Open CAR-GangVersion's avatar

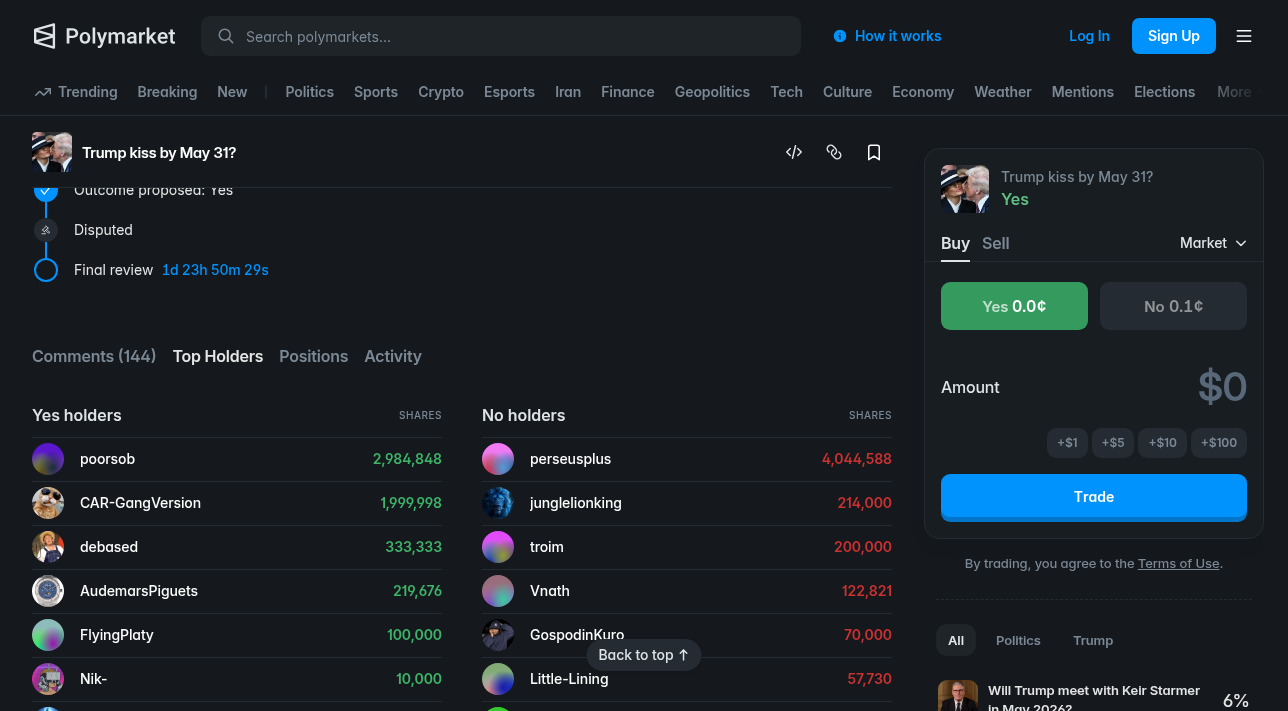point(48,503)
